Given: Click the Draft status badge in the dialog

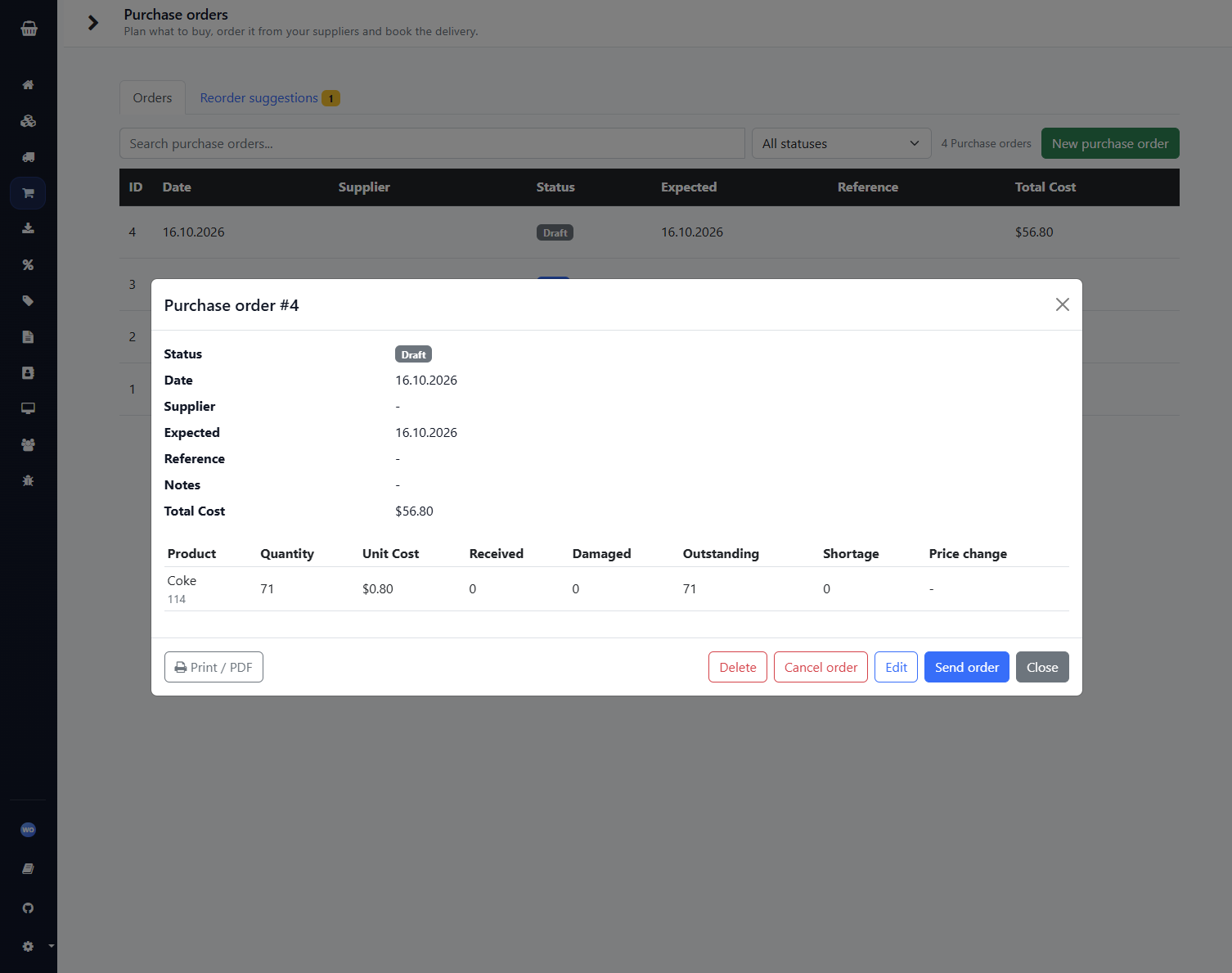Looking at the screenshot, I should tap(413, 354).
